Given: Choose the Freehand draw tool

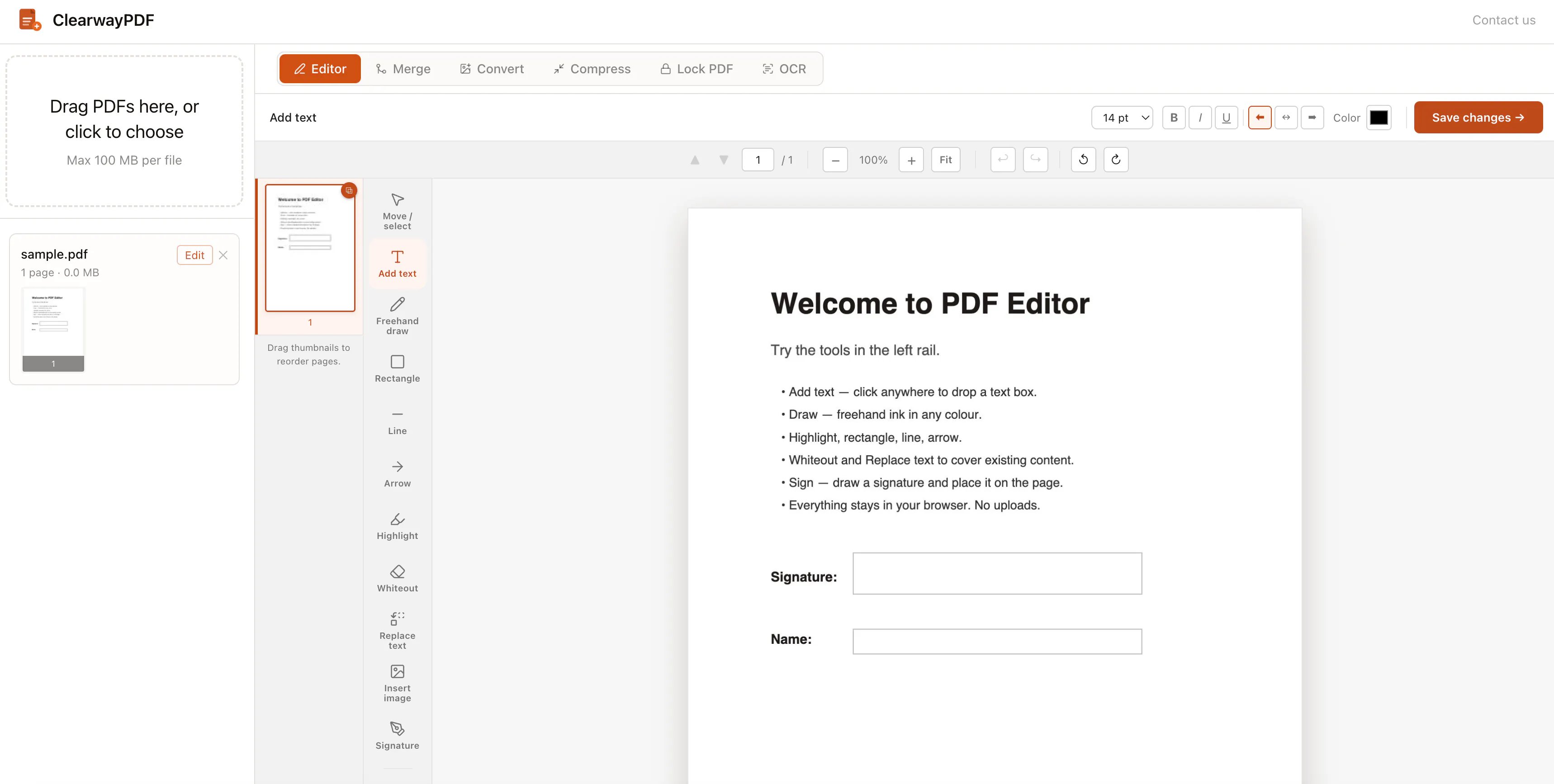Looking at the screenshot, I should [397, 316].
